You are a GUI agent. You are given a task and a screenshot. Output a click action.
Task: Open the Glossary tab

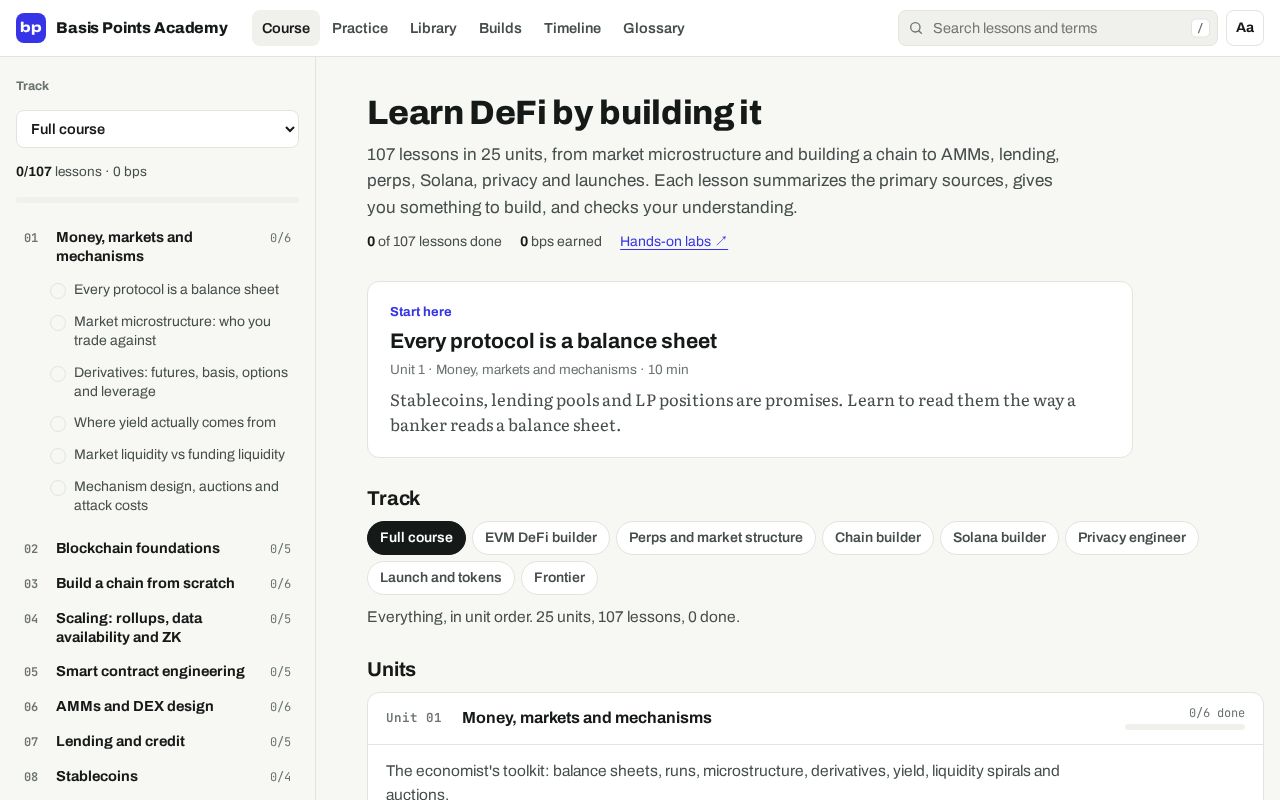click(654, 28)
